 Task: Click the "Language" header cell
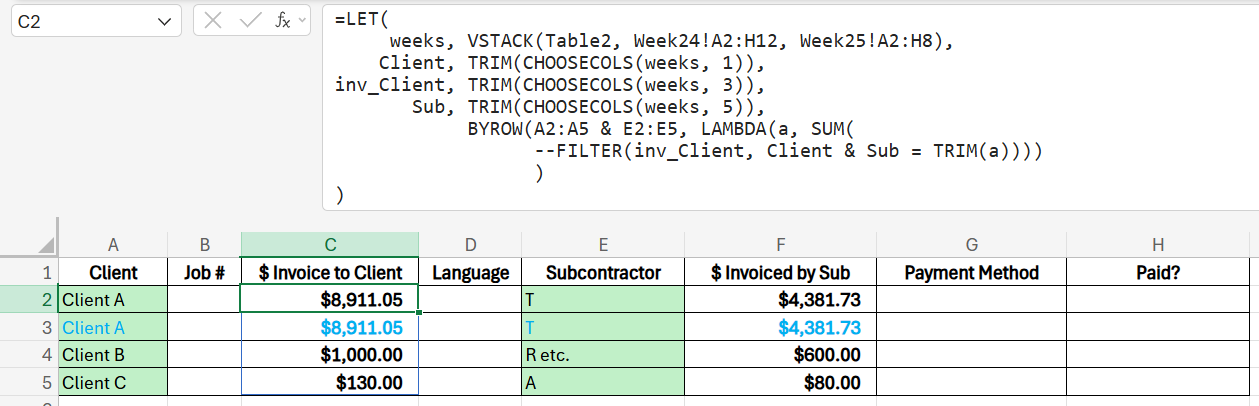[x=470, y=272]
